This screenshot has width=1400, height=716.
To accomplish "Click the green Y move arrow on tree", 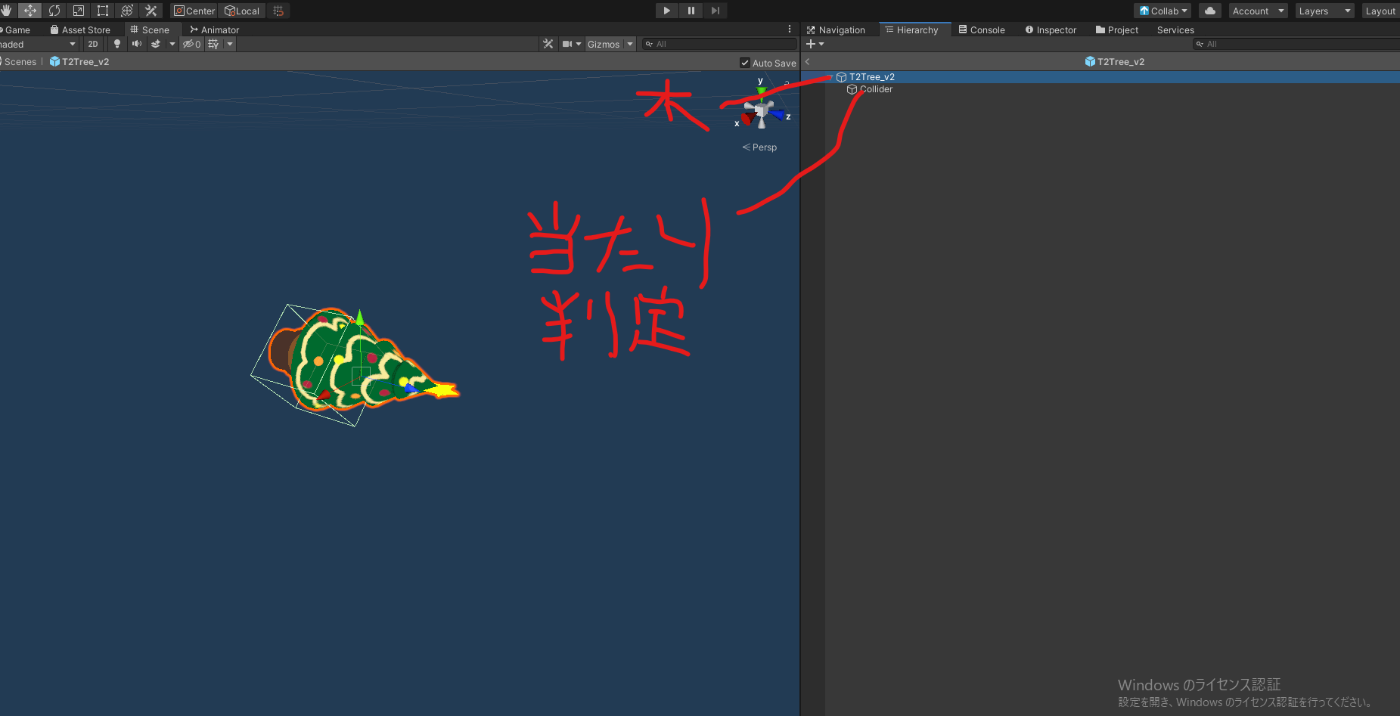I will pyautogui.click(x=360, y=320).
